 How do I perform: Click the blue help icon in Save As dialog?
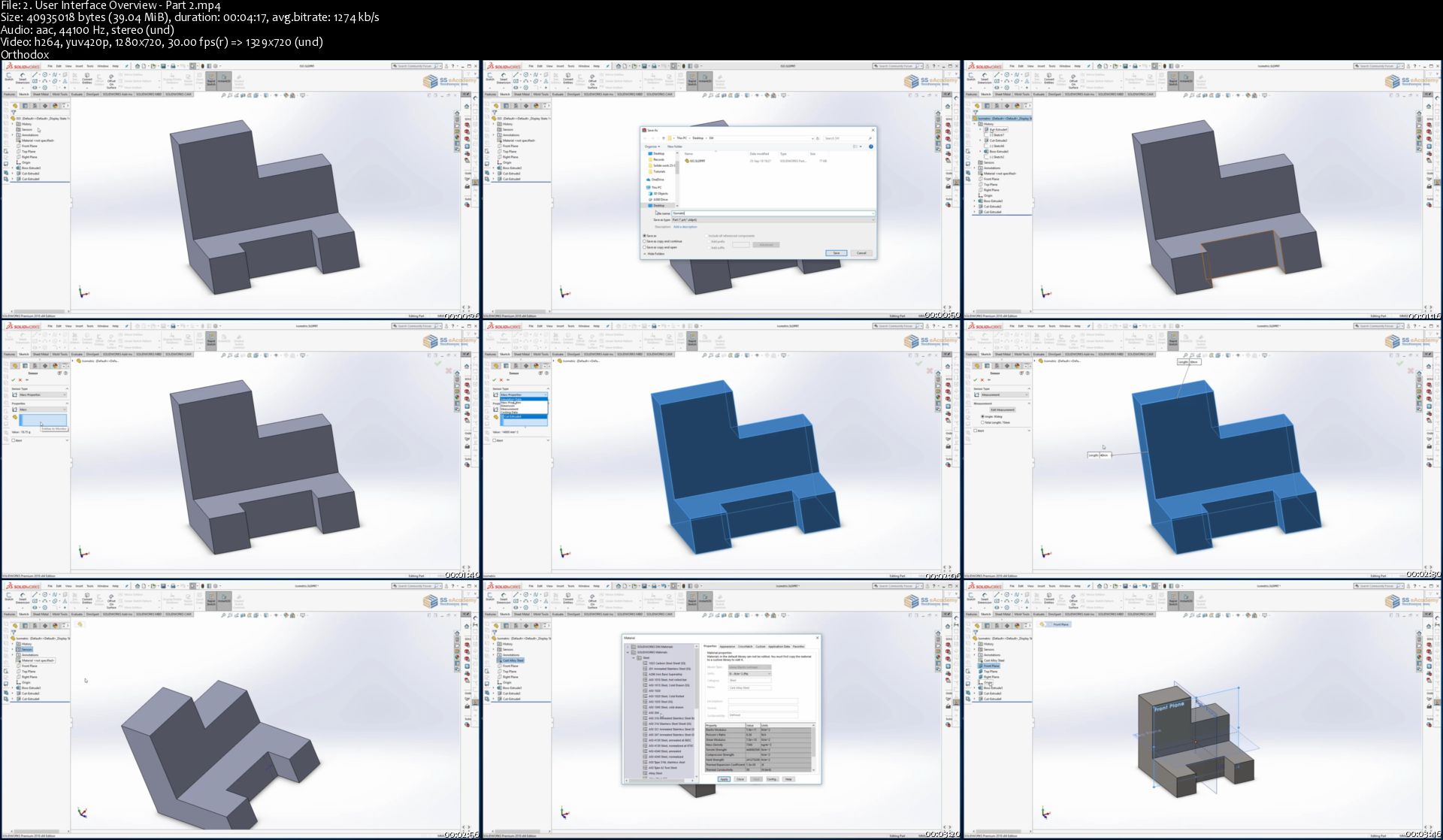870,147
